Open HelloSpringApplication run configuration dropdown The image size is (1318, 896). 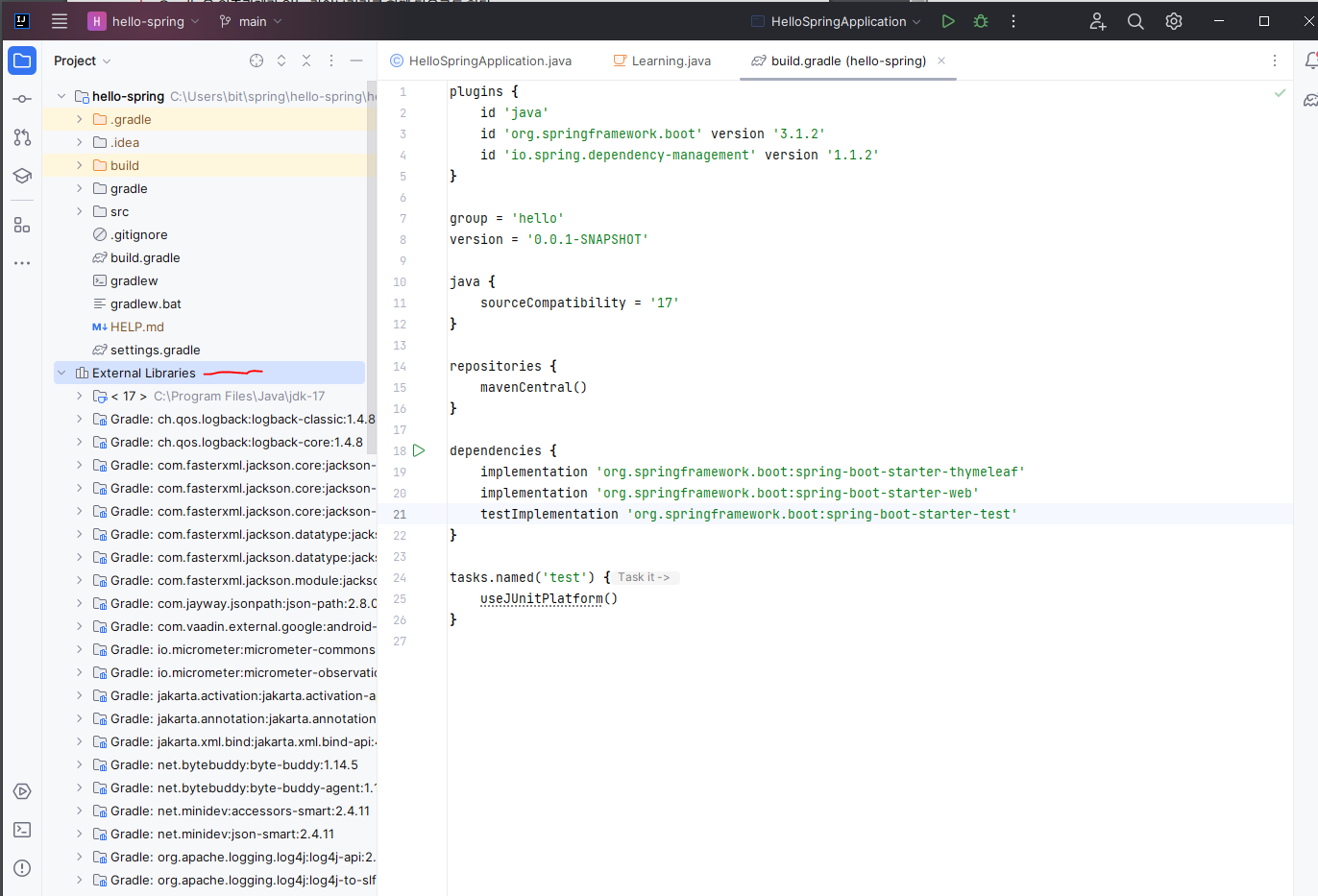point(836,21)
